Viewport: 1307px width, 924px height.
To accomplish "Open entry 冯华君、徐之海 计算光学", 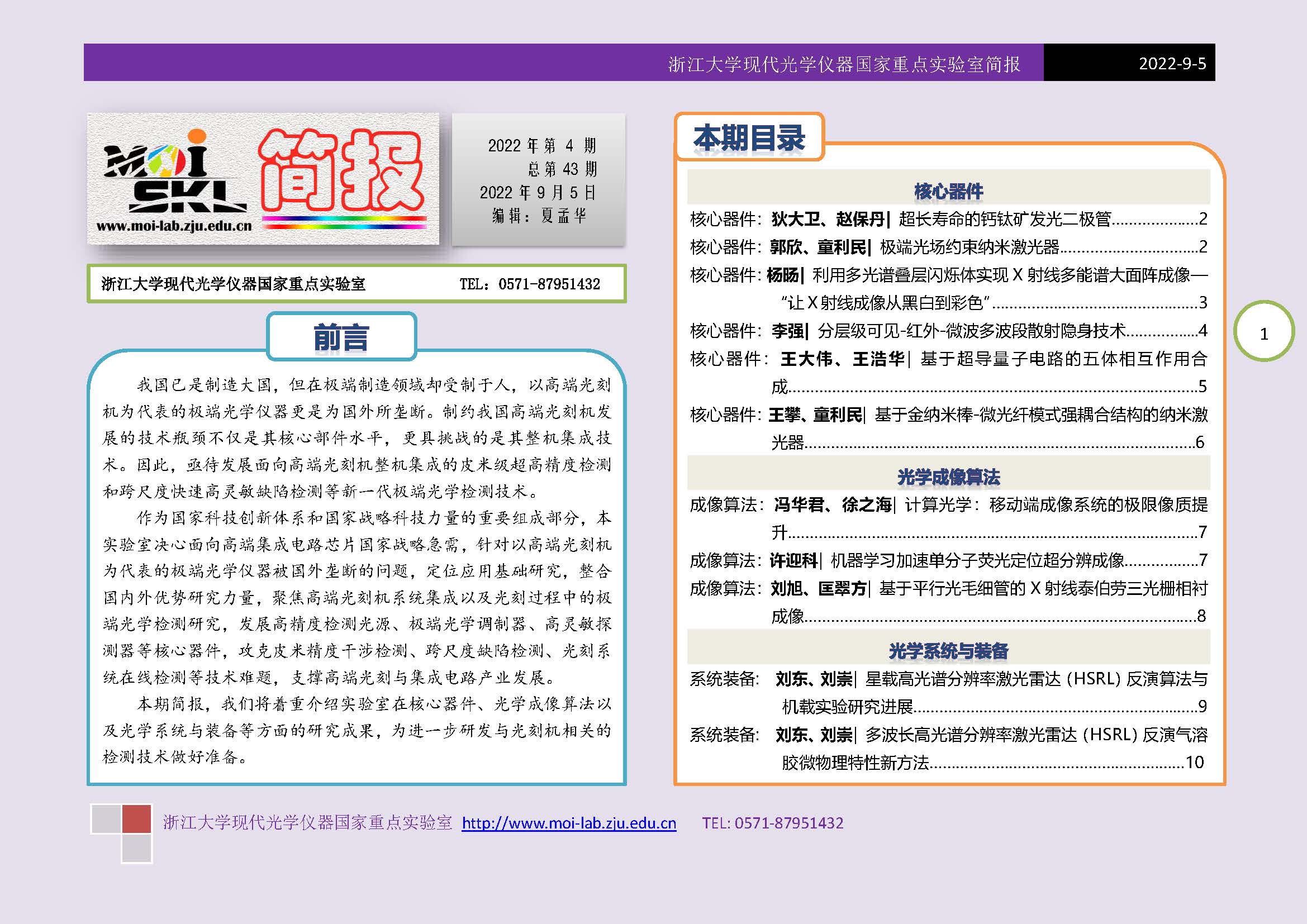I will coord(948,518).
